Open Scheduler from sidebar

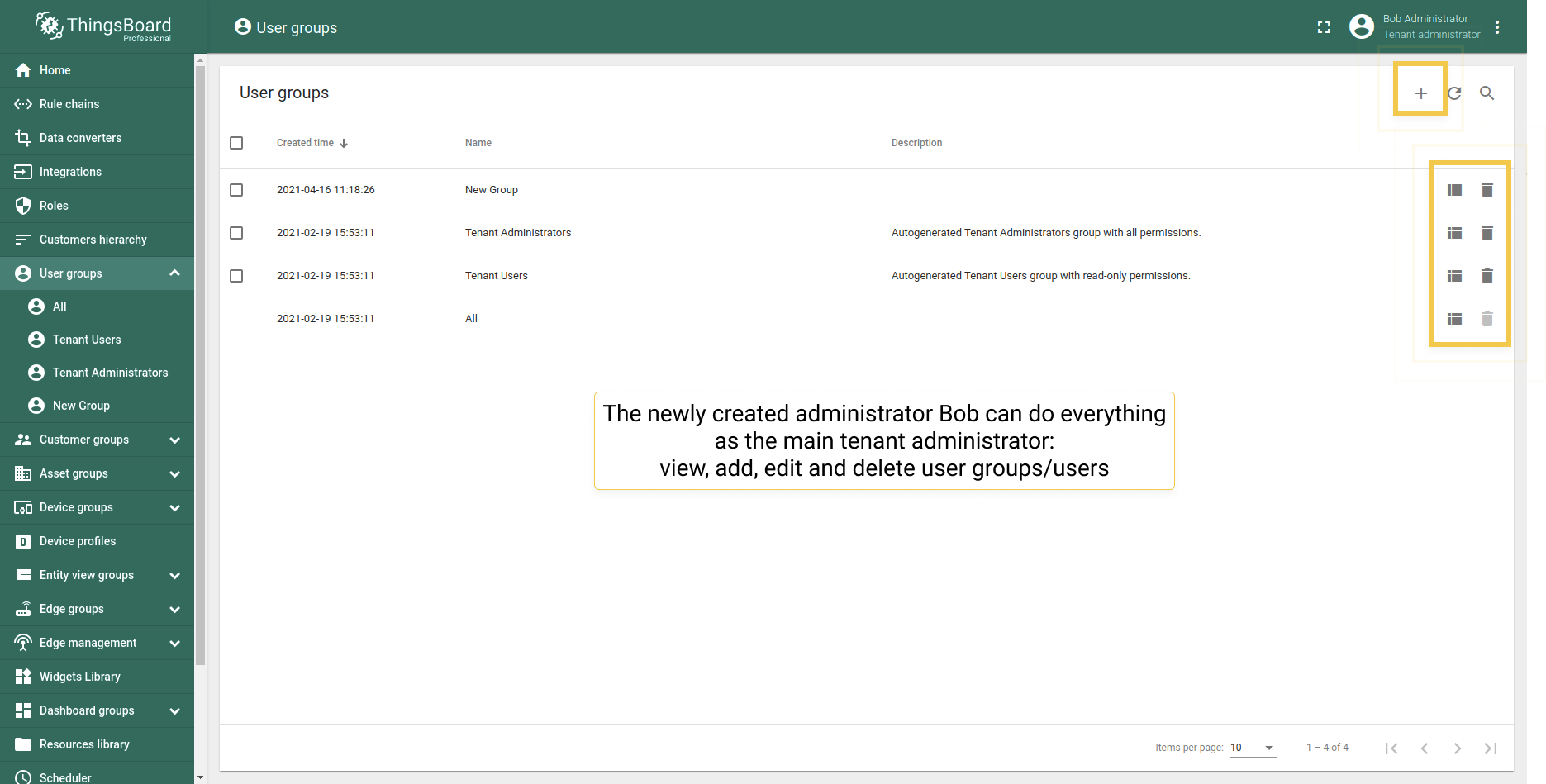97,775
